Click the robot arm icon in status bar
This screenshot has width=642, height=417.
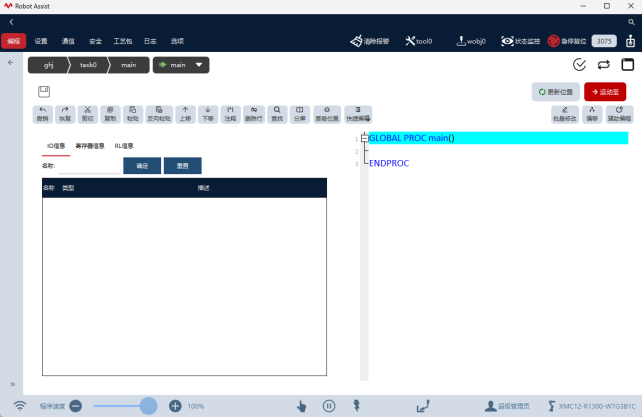click(x=423, y=406)
